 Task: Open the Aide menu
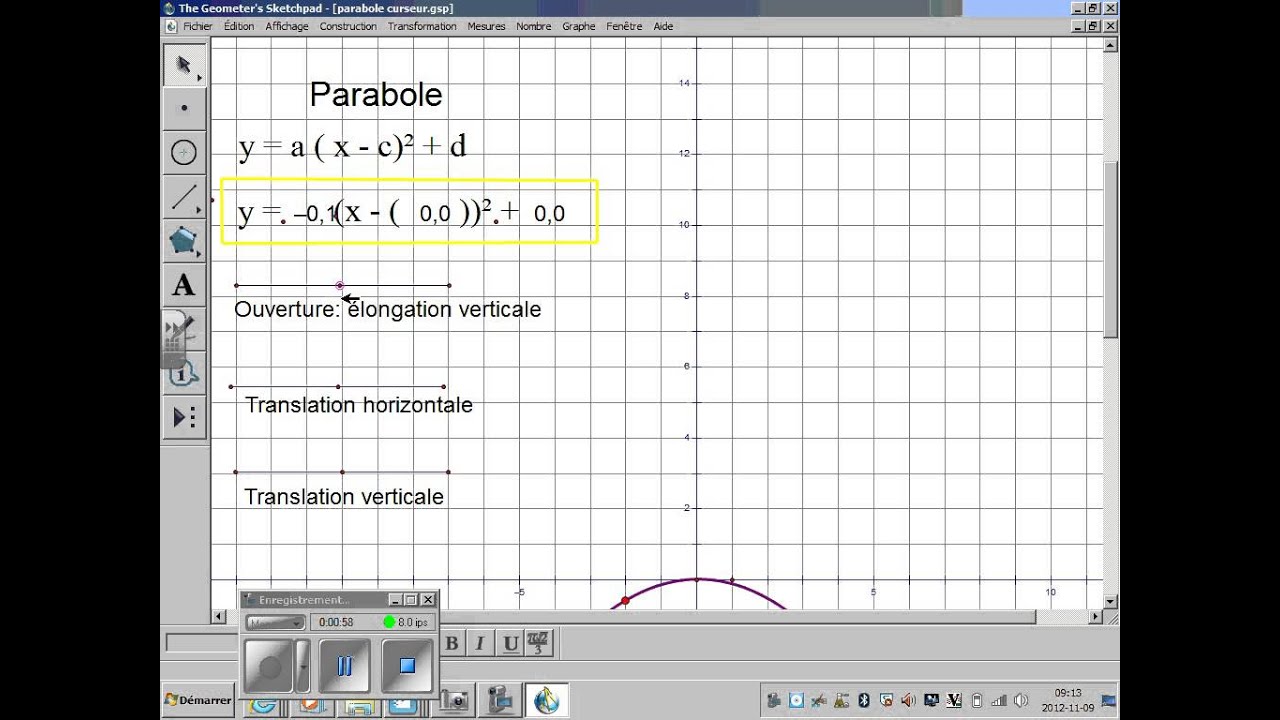[x=663, y=26]
